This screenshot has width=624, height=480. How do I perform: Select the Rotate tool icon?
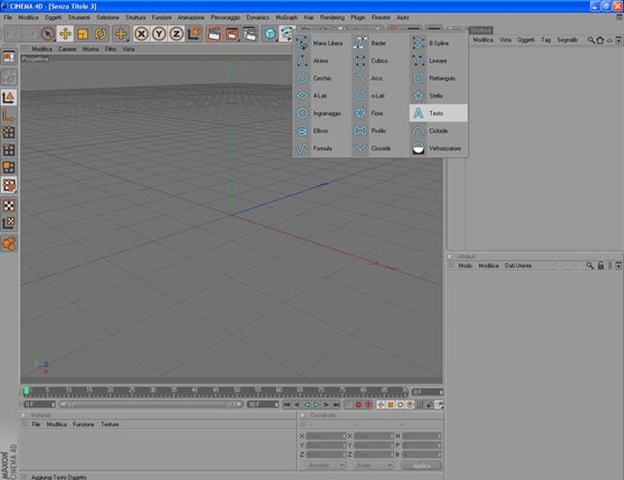101,34
